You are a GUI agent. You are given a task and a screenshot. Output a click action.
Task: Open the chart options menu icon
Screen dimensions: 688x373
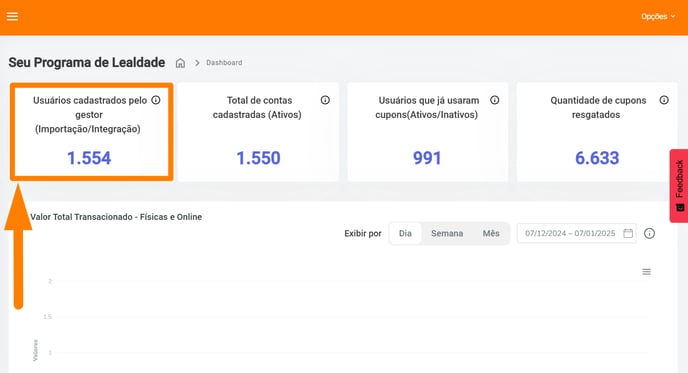tap(647, 272)
